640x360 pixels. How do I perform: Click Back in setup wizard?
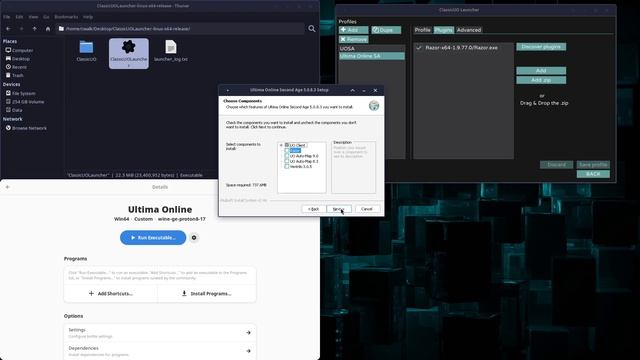pos(313,209)
